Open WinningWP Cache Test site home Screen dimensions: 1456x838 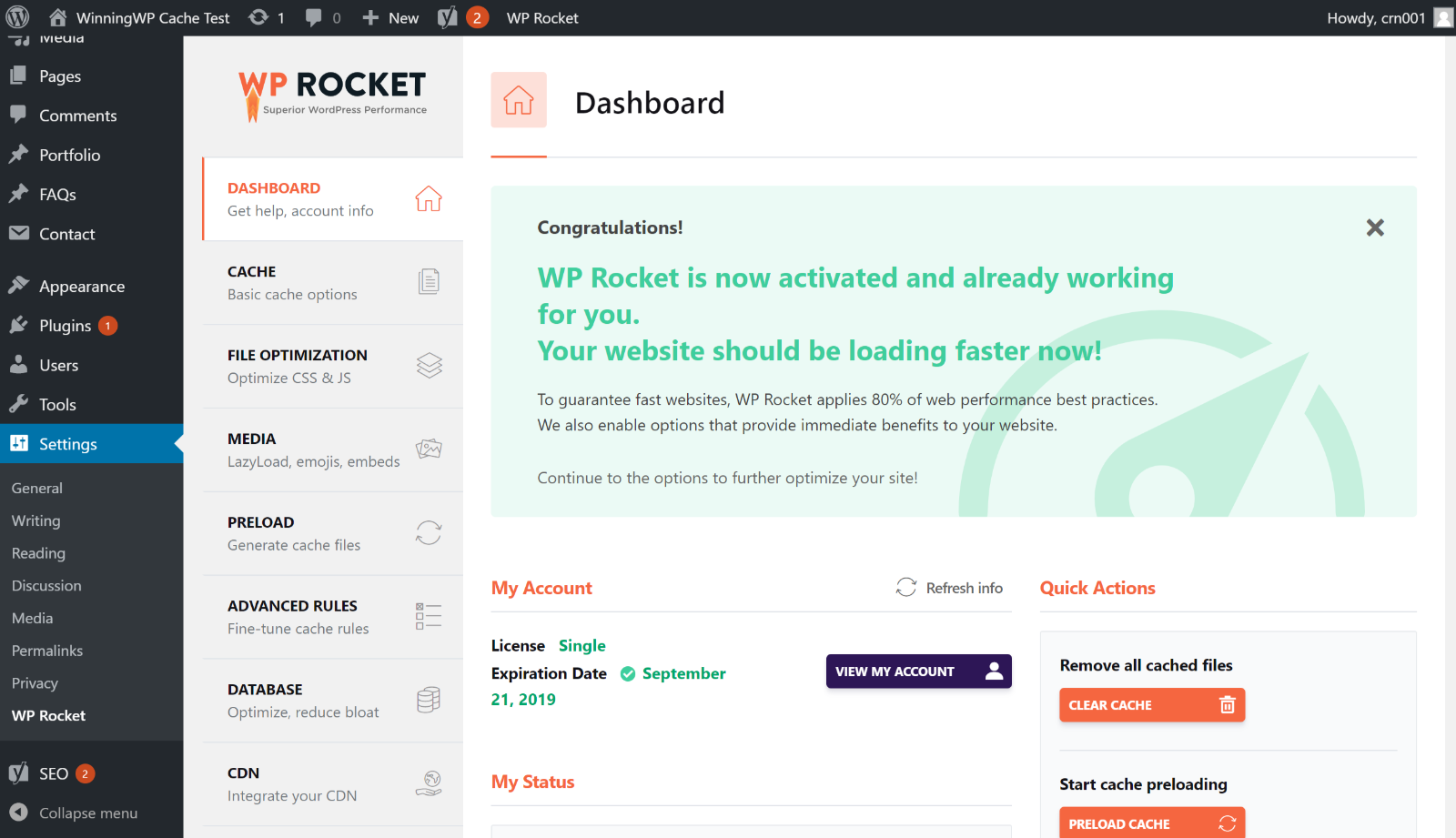point(138,17)
